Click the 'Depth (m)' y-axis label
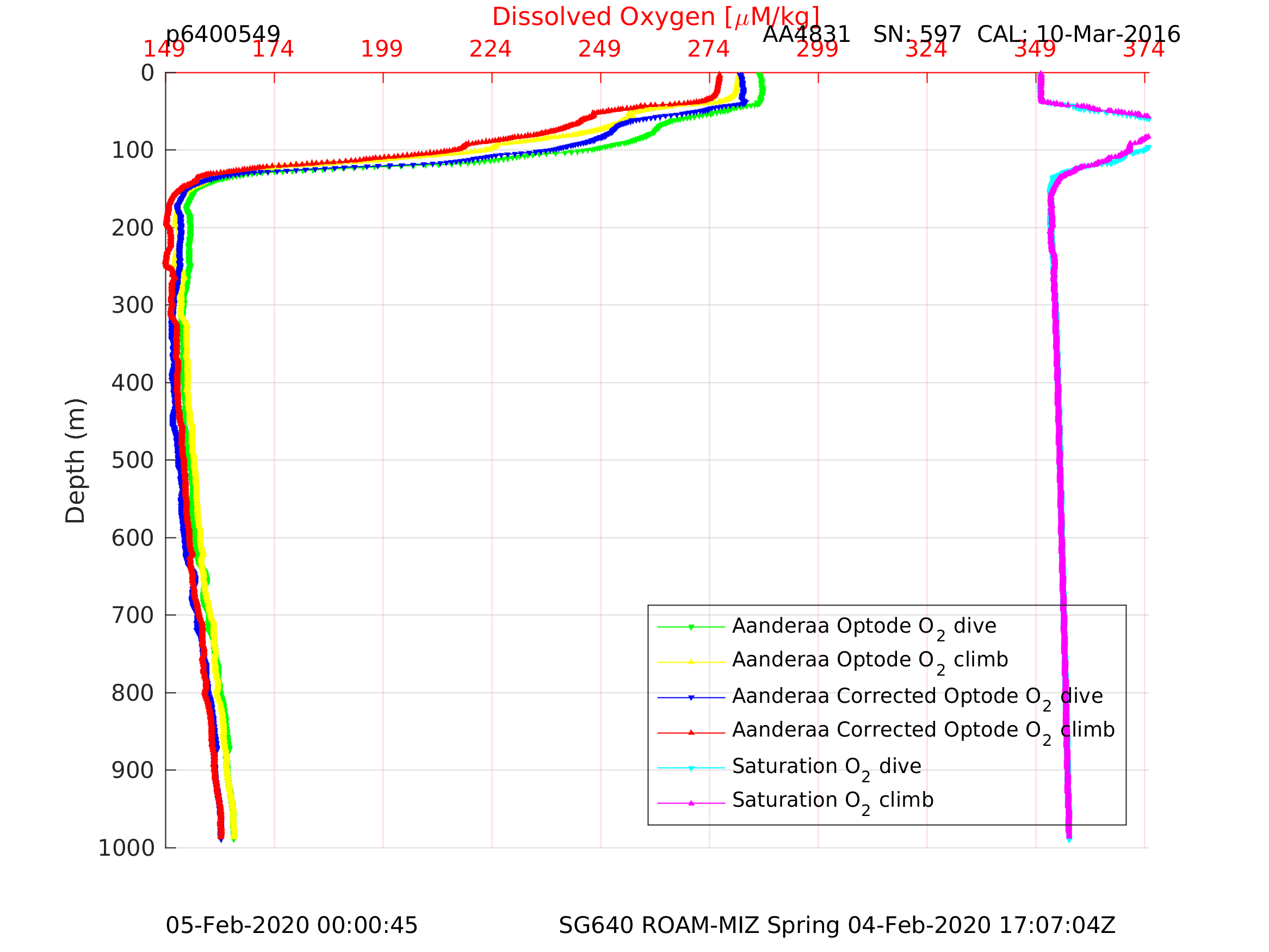Screen dimensions: 1269x952 (x=75, y=461)
